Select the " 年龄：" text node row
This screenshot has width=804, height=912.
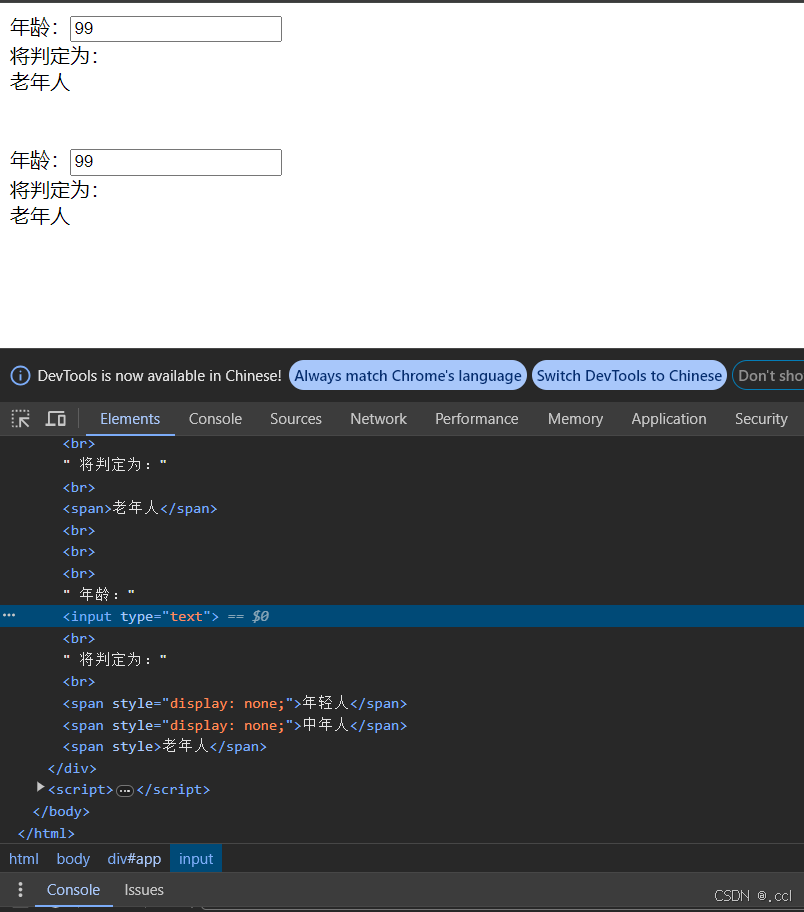click(x=99, y=594)
